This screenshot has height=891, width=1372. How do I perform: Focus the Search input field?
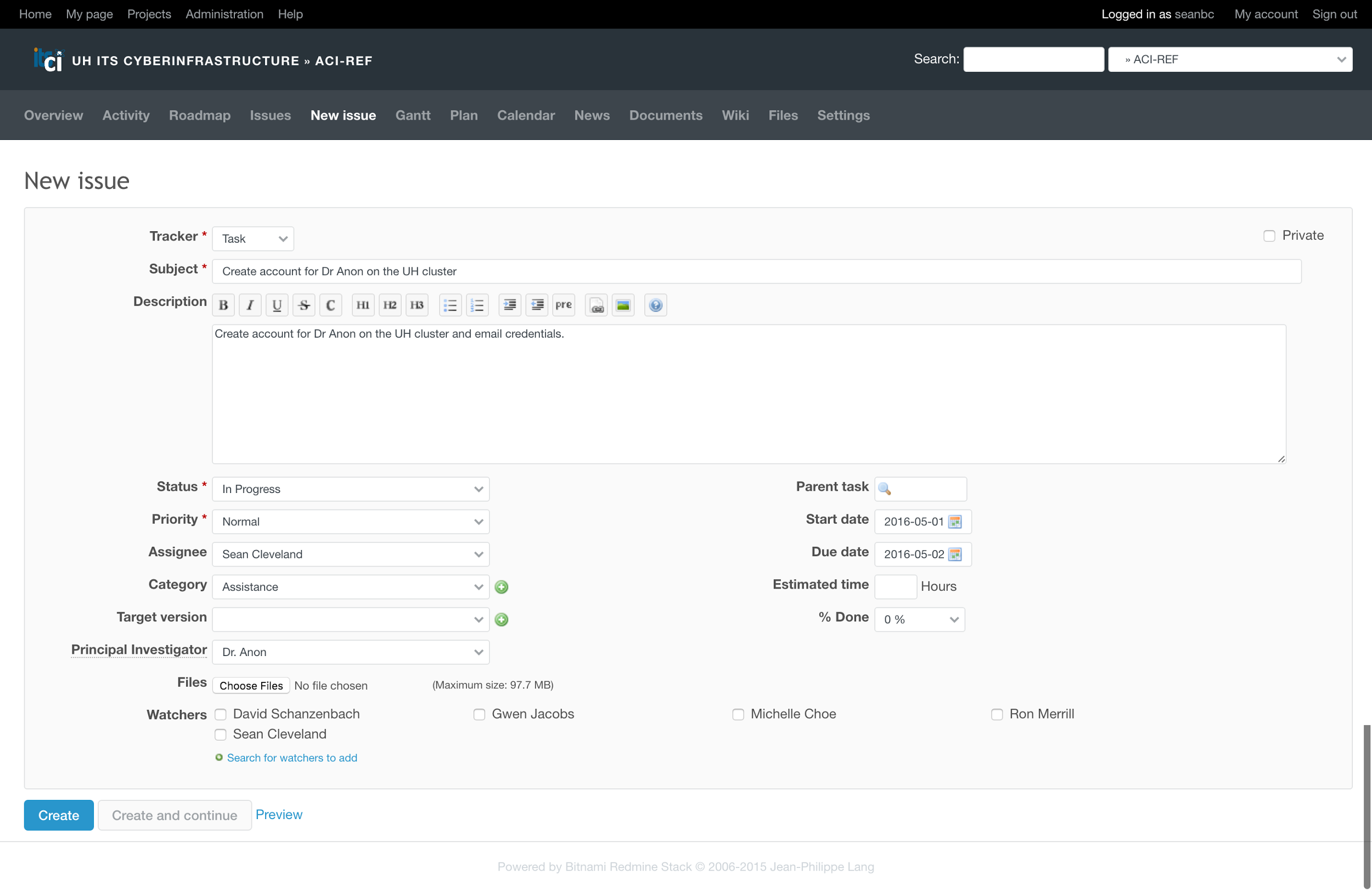tap(1034, 59)
